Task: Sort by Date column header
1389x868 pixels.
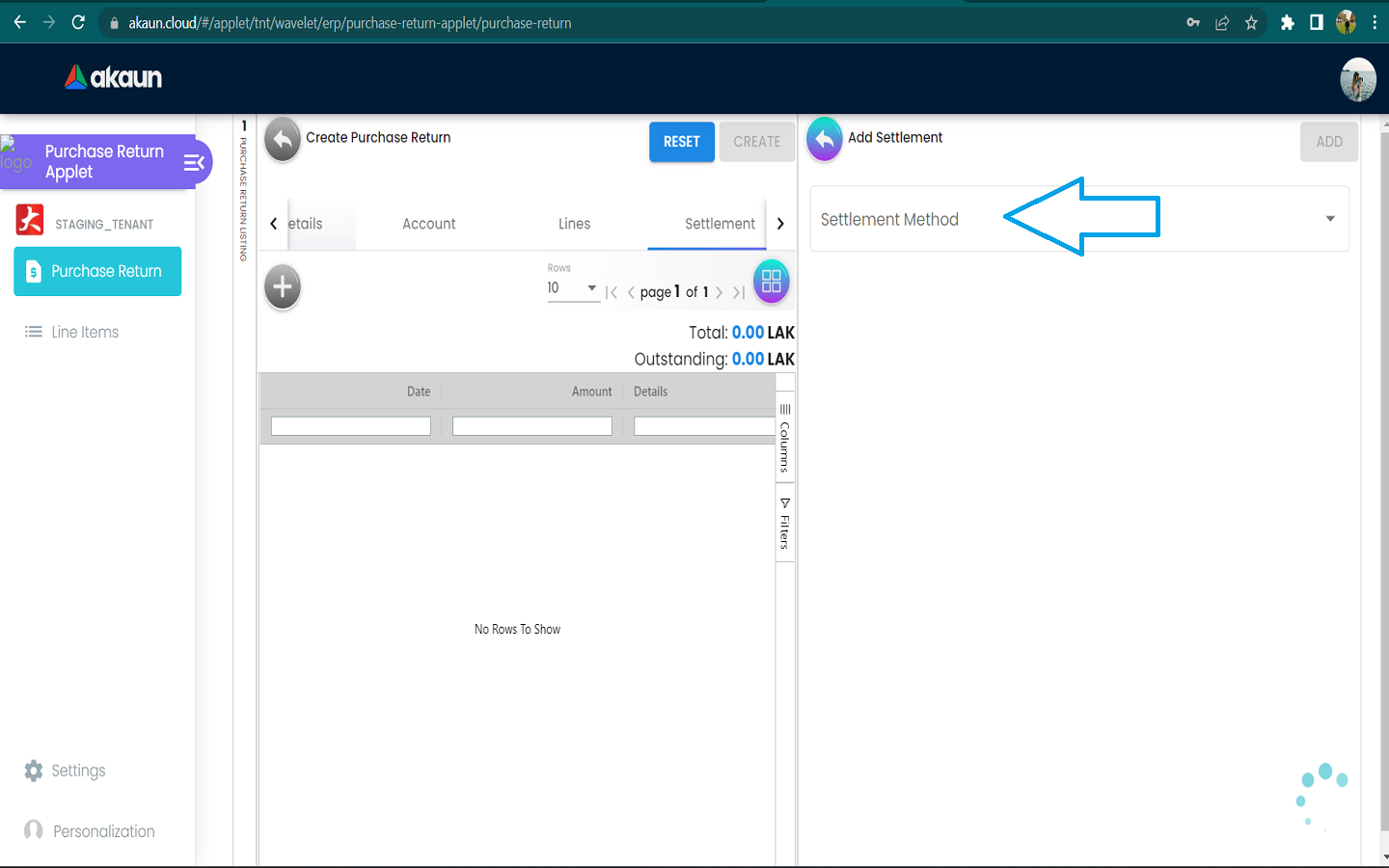Action: [x=419, y=392]
